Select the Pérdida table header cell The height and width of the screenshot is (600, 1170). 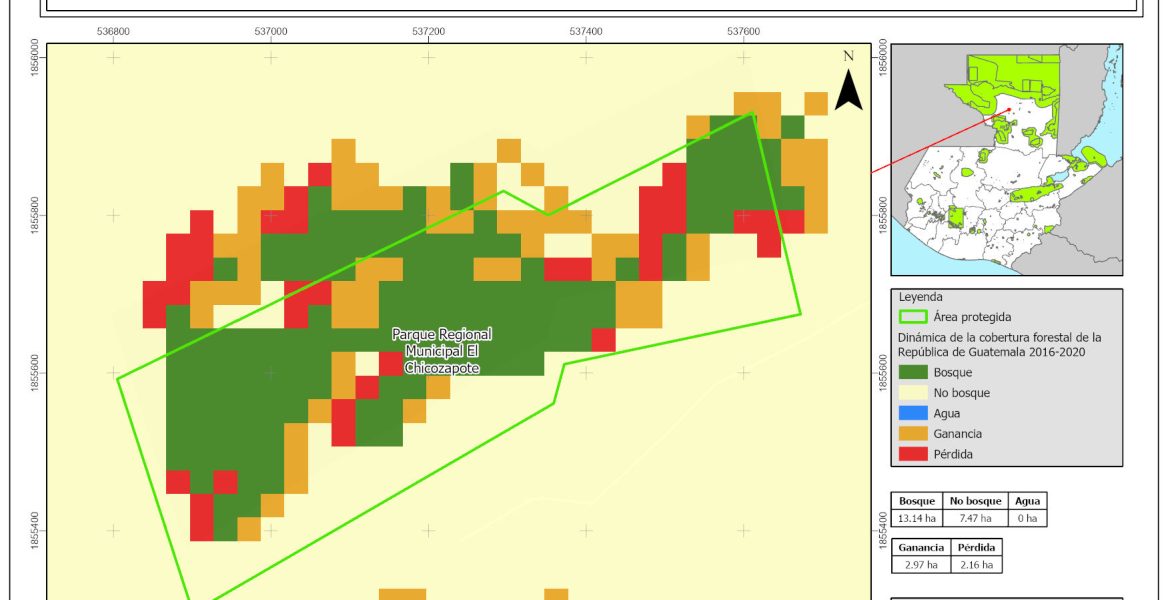click(x=975, y=548)
